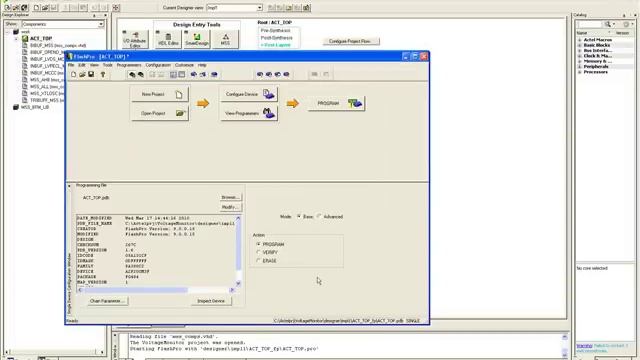This screenshot has height=360, width=640.
Task: Open the Edit menu in FlashPro
Action: tap(82, 65)
